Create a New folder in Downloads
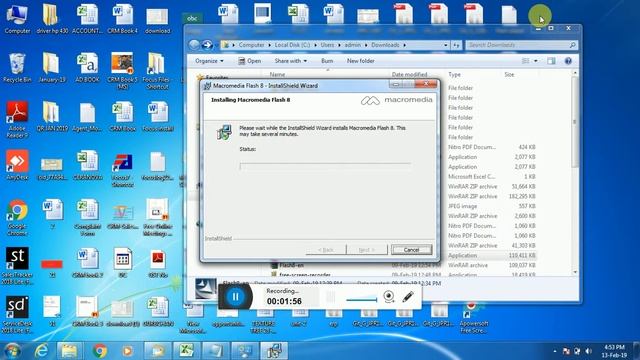The width and height of the screenshot is (640, 360). [360, 61]
